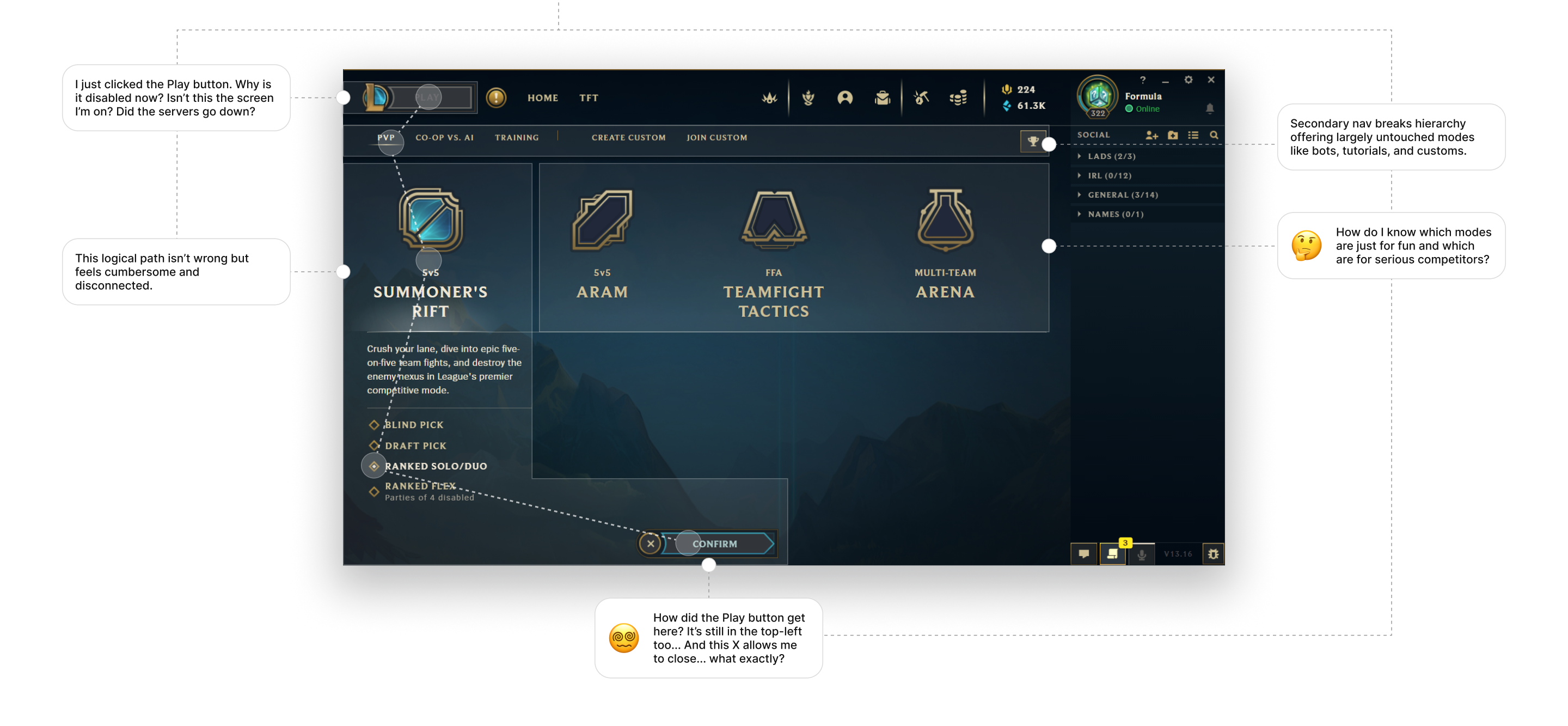Image resolution: width=1568 pixels, height=726 pixels.
Task: Select the Draft Pick queue option
Action: pos(408,447)
